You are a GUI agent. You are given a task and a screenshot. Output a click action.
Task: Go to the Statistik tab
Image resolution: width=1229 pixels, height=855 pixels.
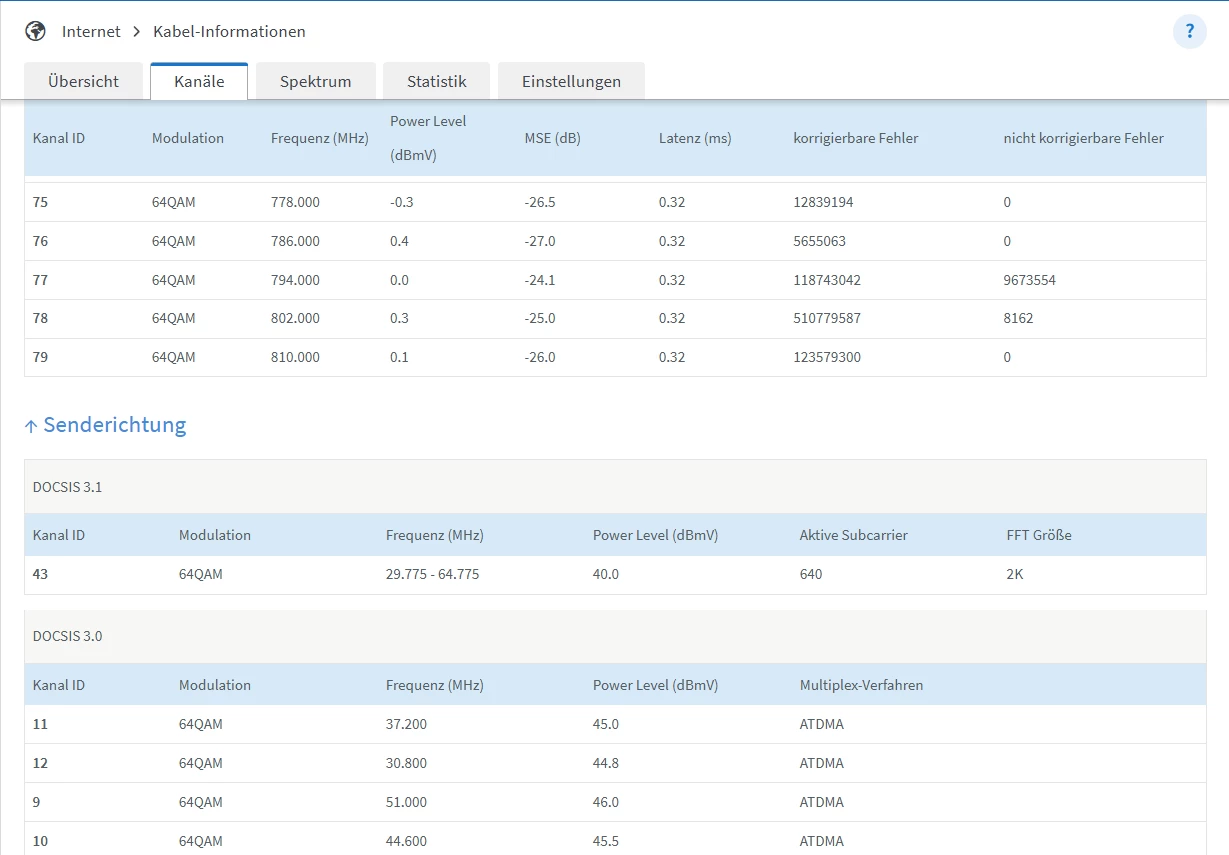pyautogui.click(x=436, y=82)
